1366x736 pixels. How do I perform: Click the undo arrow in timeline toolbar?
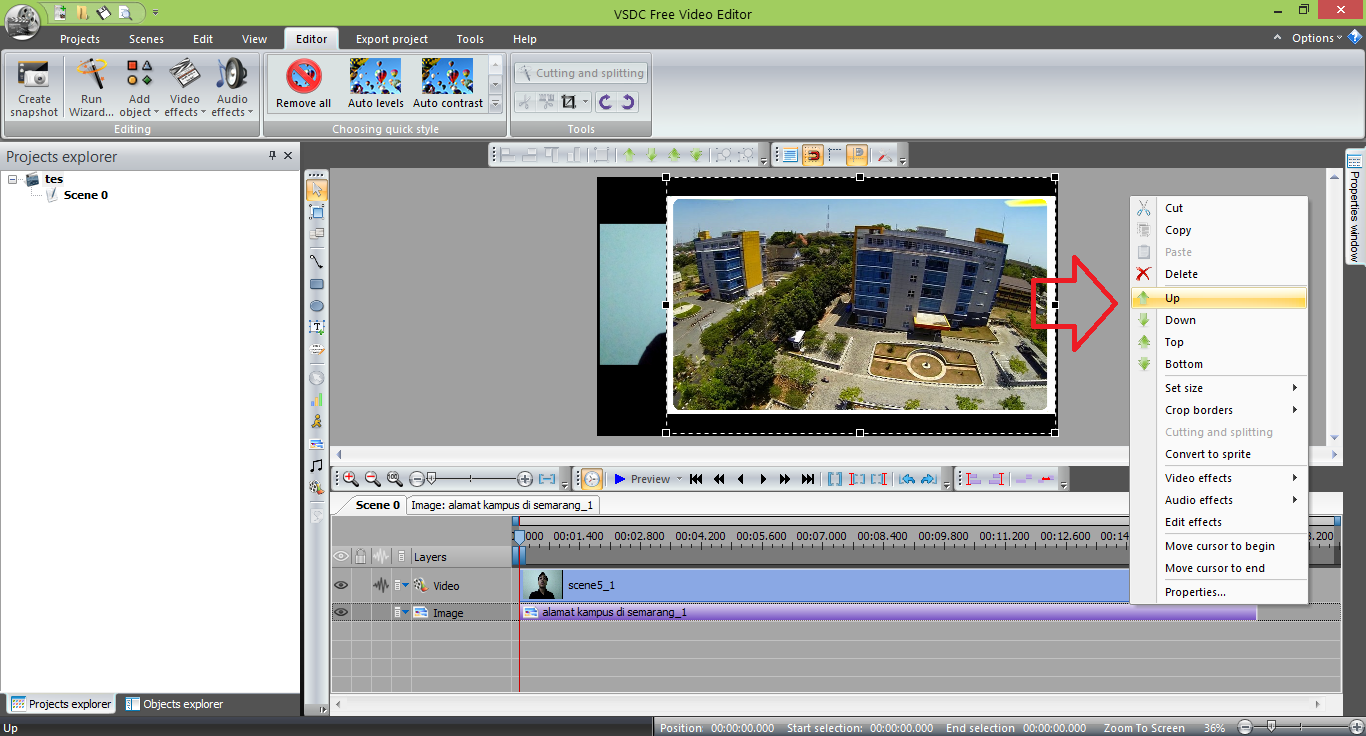tap(907, 479)
